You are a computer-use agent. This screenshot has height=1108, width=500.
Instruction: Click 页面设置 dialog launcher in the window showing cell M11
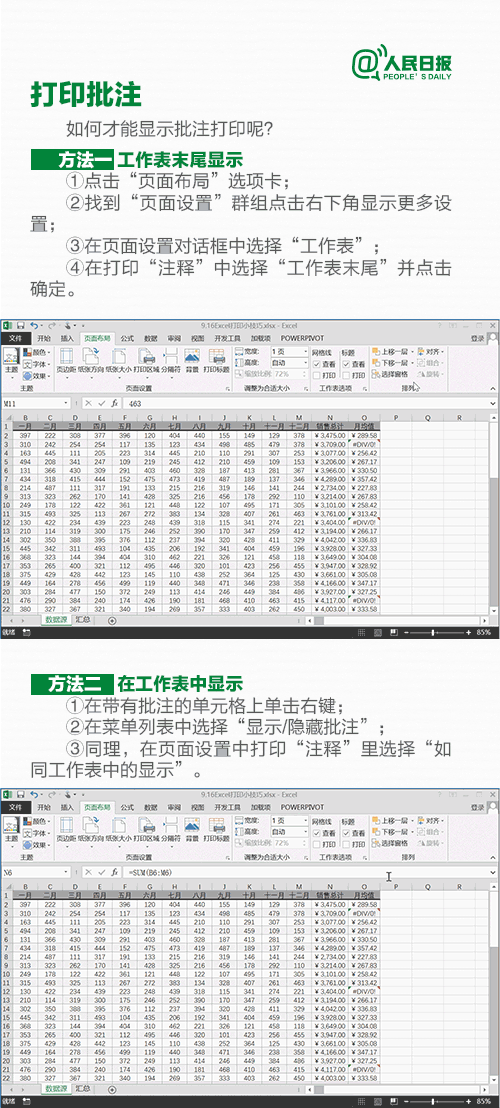(229, 389)
